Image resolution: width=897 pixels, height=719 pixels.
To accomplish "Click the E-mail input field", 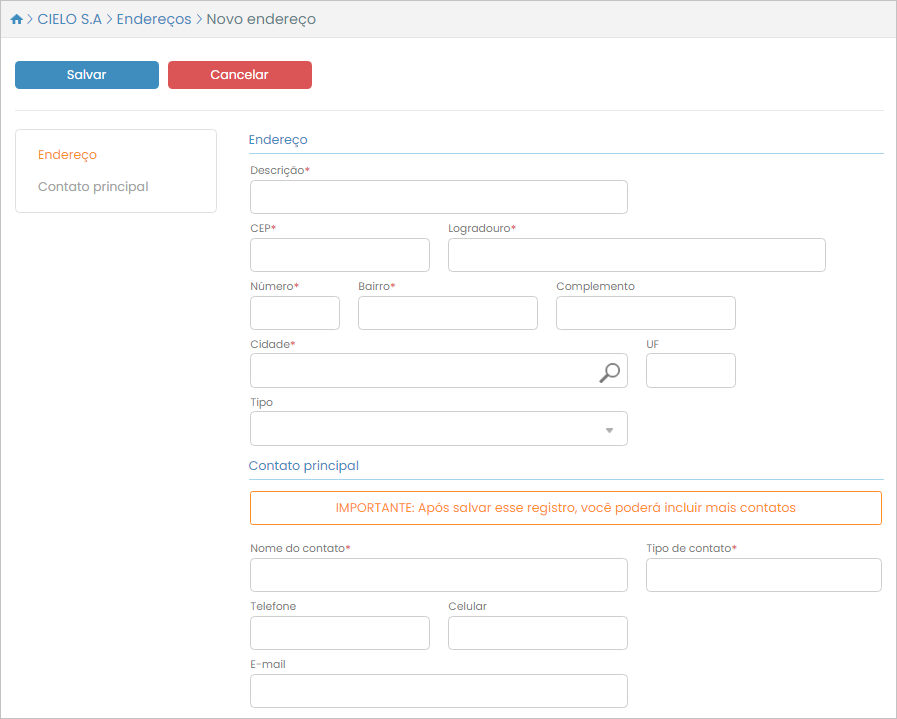I will click(438, 691).
